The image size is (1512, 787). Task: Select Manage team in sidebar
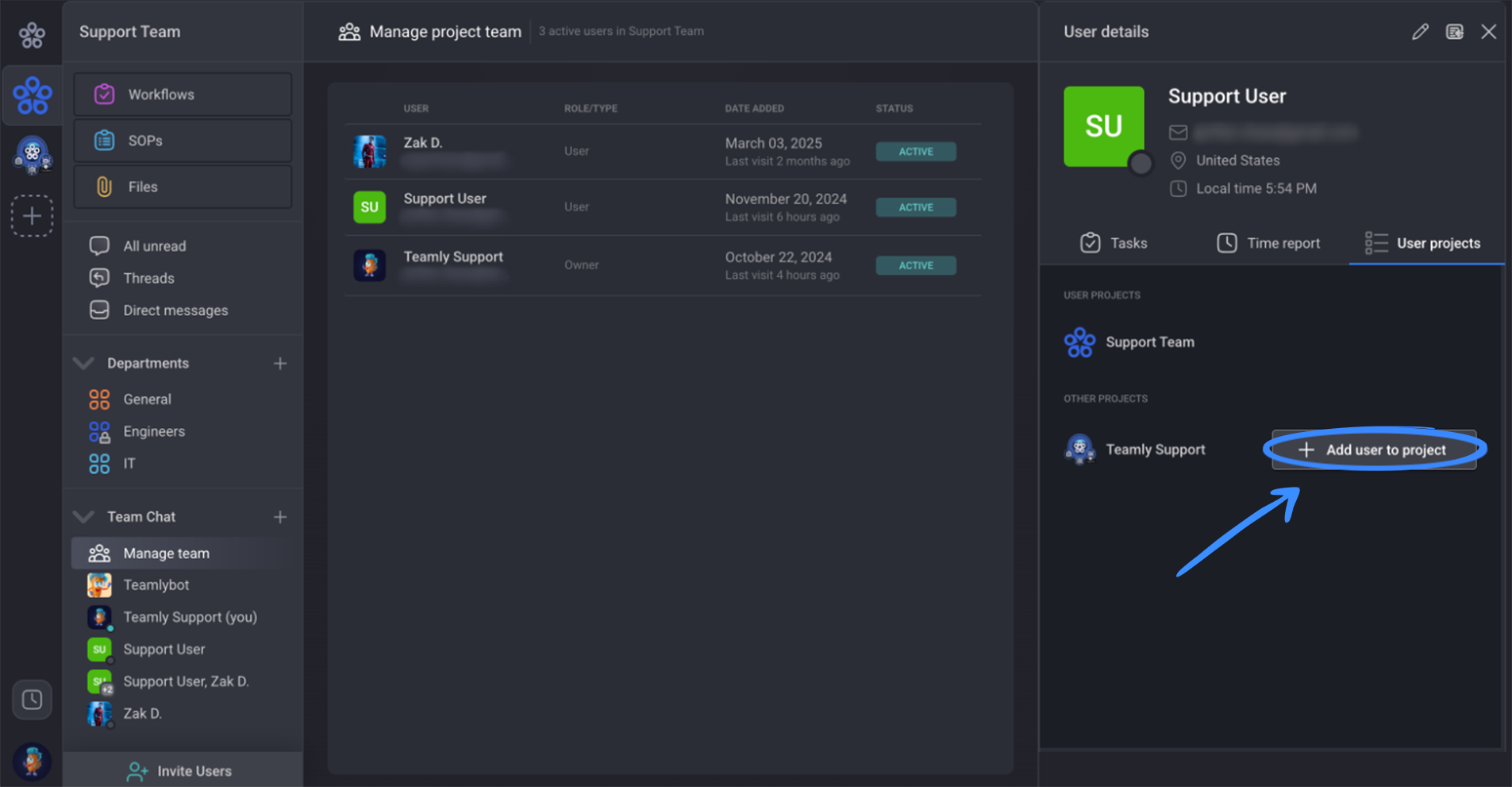point(183,553)
